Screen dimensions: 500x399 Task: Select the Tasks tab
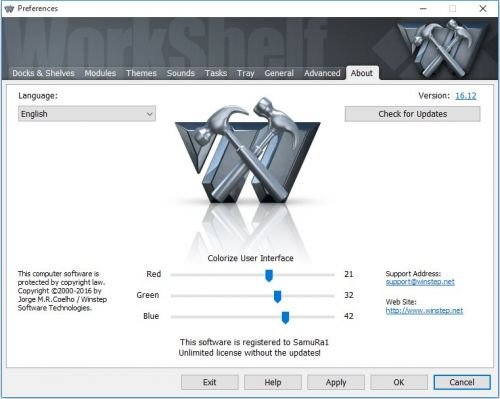216,73
